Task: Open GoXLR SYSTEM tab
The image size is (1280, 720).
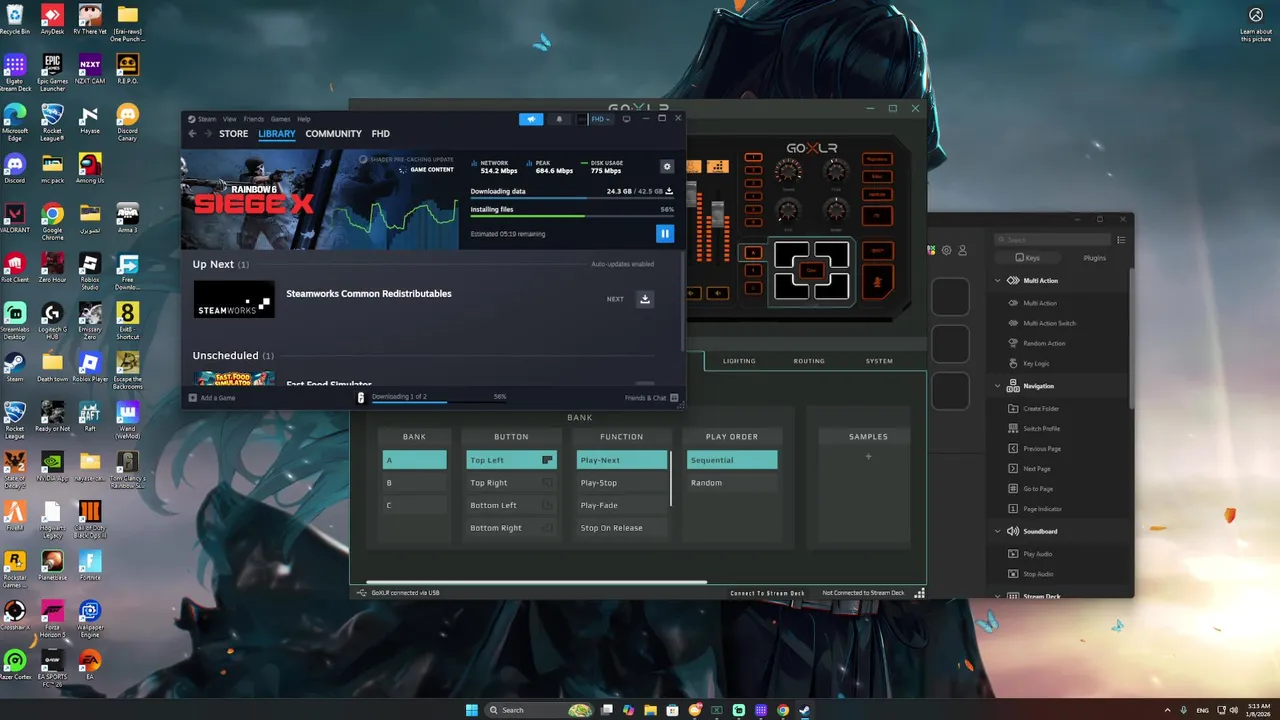Action: tap(879, 361)
